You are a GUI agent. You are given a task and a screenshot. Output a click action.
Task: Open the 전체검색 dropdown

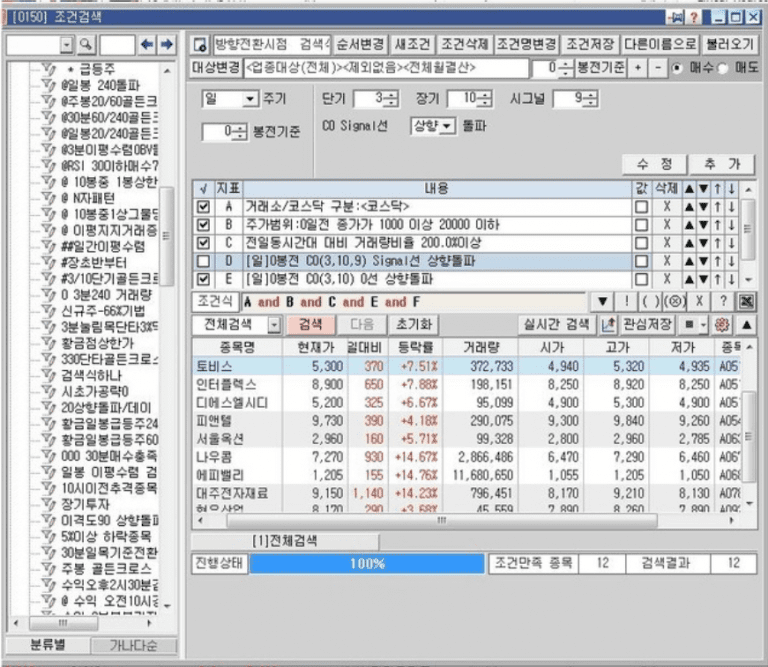point(274,325)
